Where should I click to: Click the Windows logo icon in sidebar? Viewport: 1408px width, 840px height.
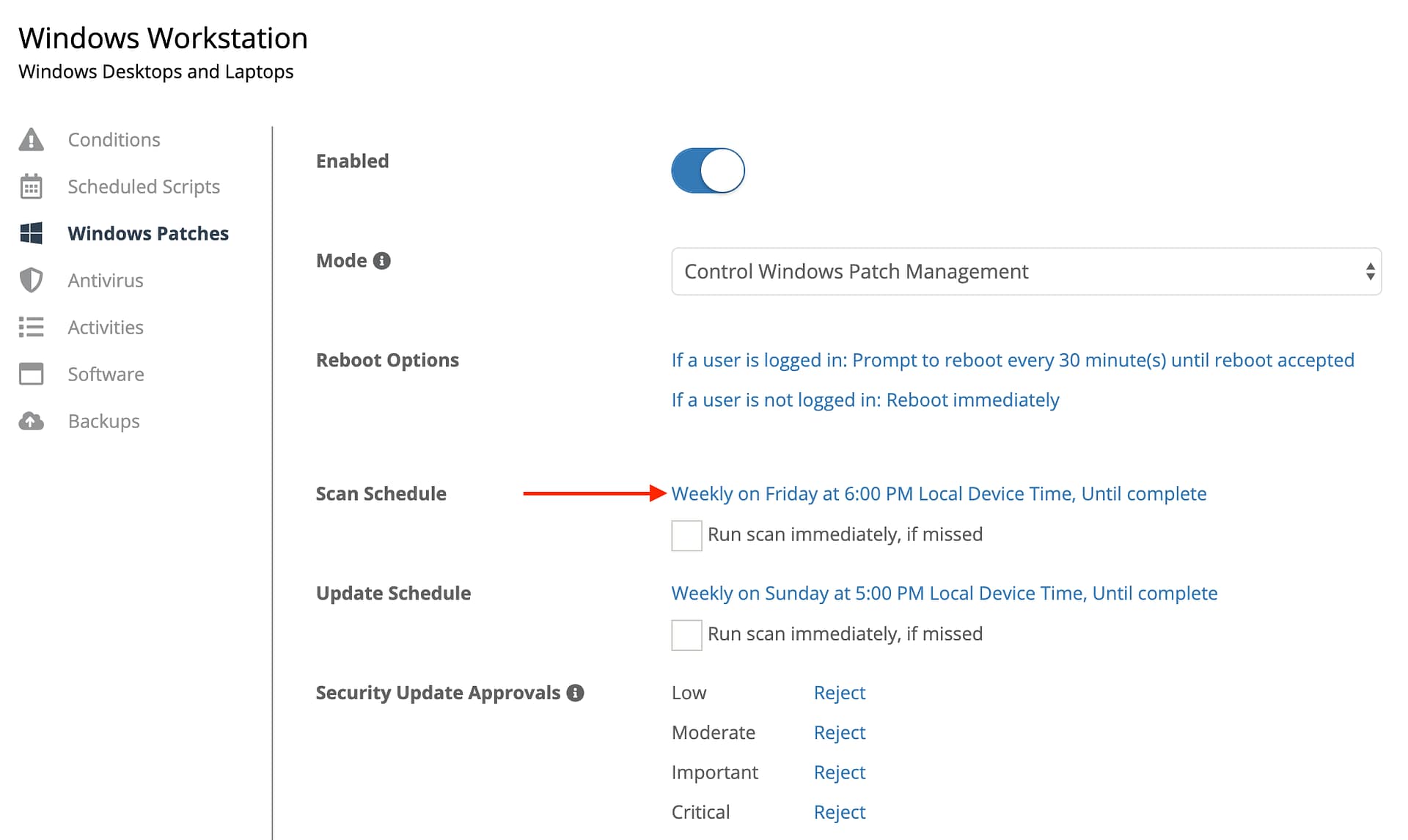(31, 233)
